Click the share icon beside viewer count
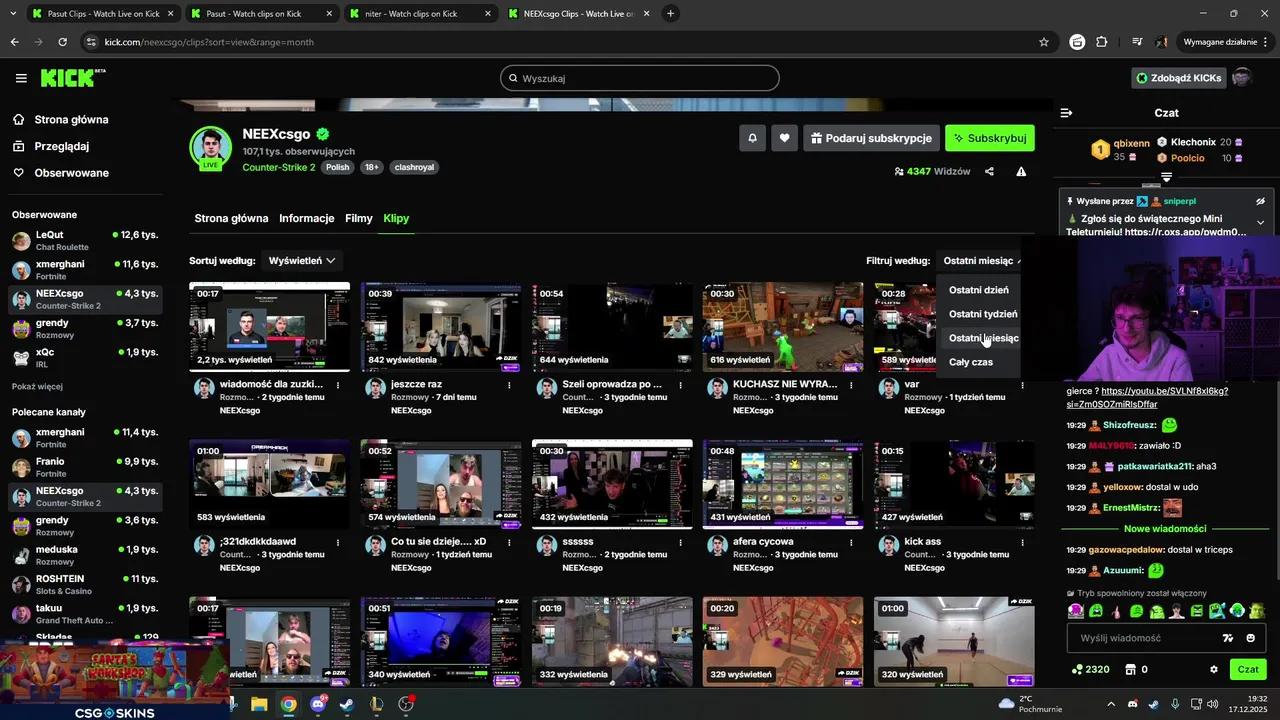The height and width of the screenshot is (720, 1280). pos(989,171)
